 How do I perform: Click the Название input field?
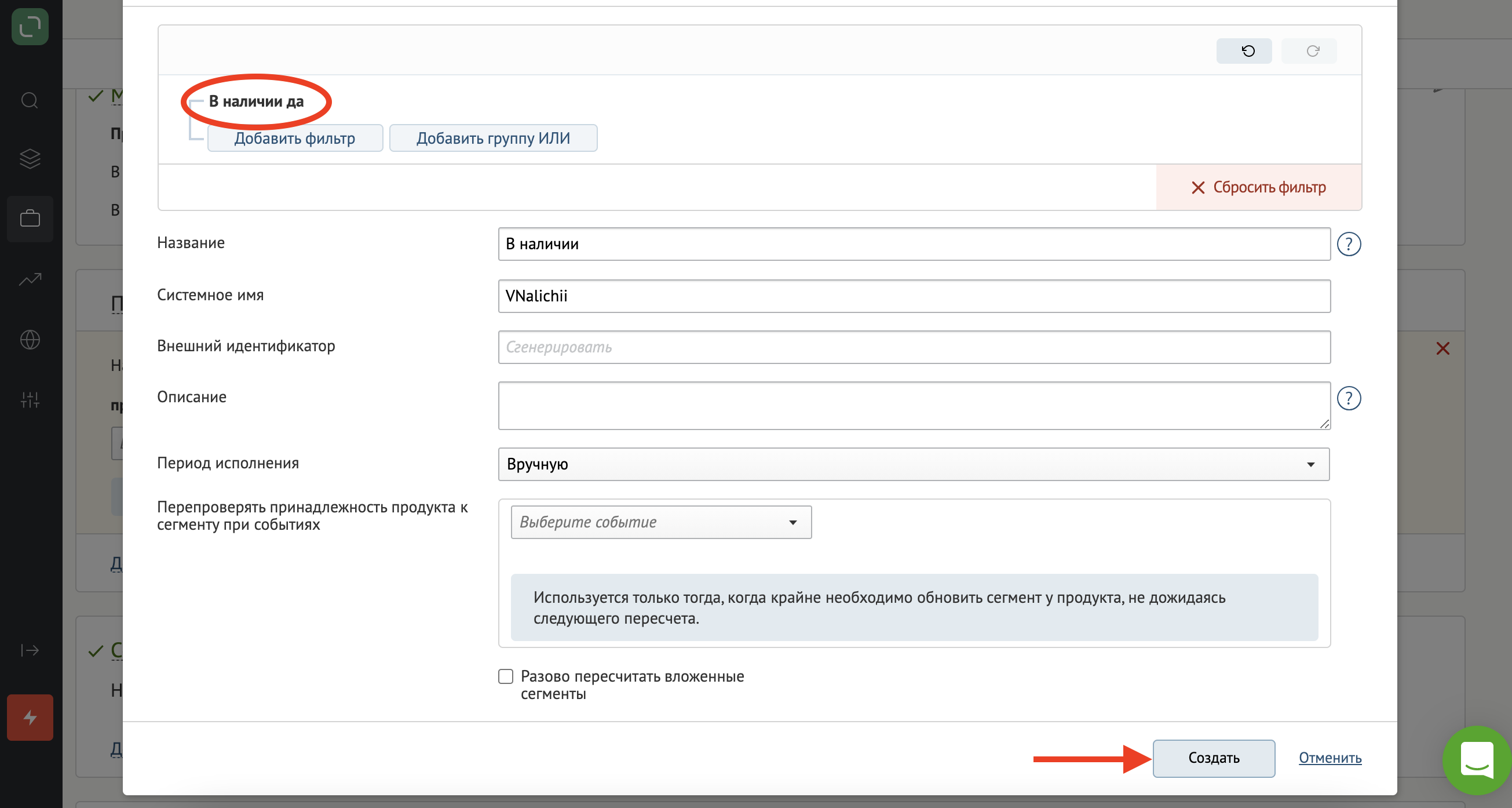914,244
